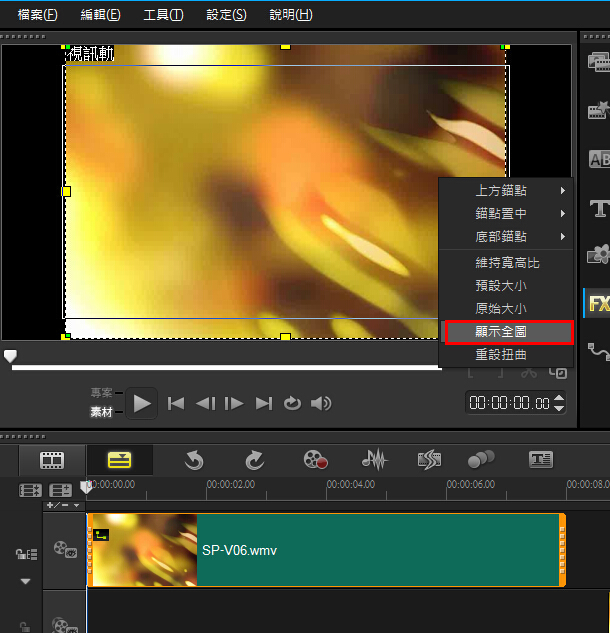Click the top-center yellow resize handle

coord(285,47)
